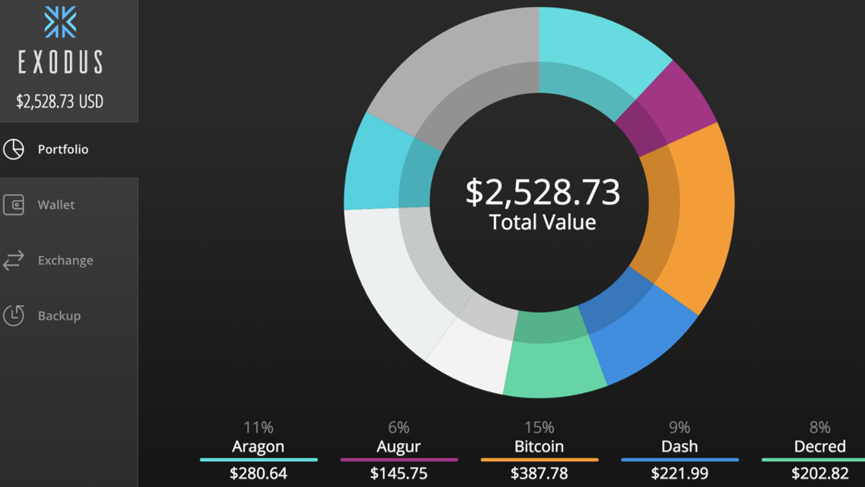The width and height of the screenshot is (865, 487).
Task: Click the green color bar under Decred
Action: point(812,460)
